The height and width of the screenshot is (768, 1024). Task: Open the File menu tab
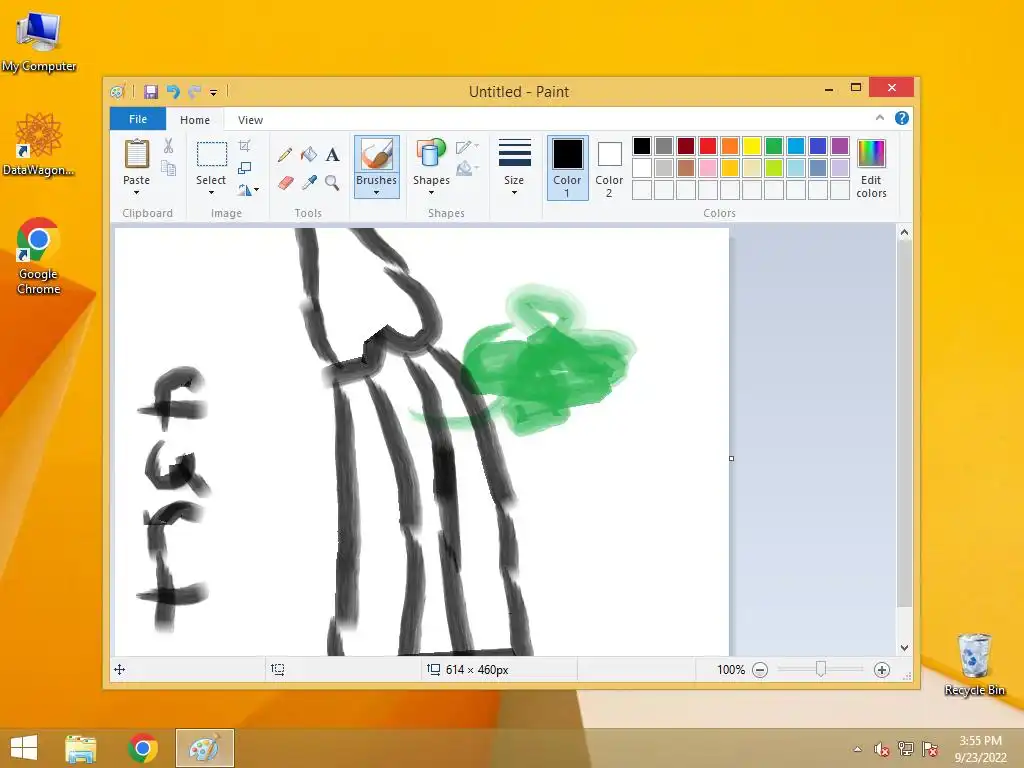[138, 119]
